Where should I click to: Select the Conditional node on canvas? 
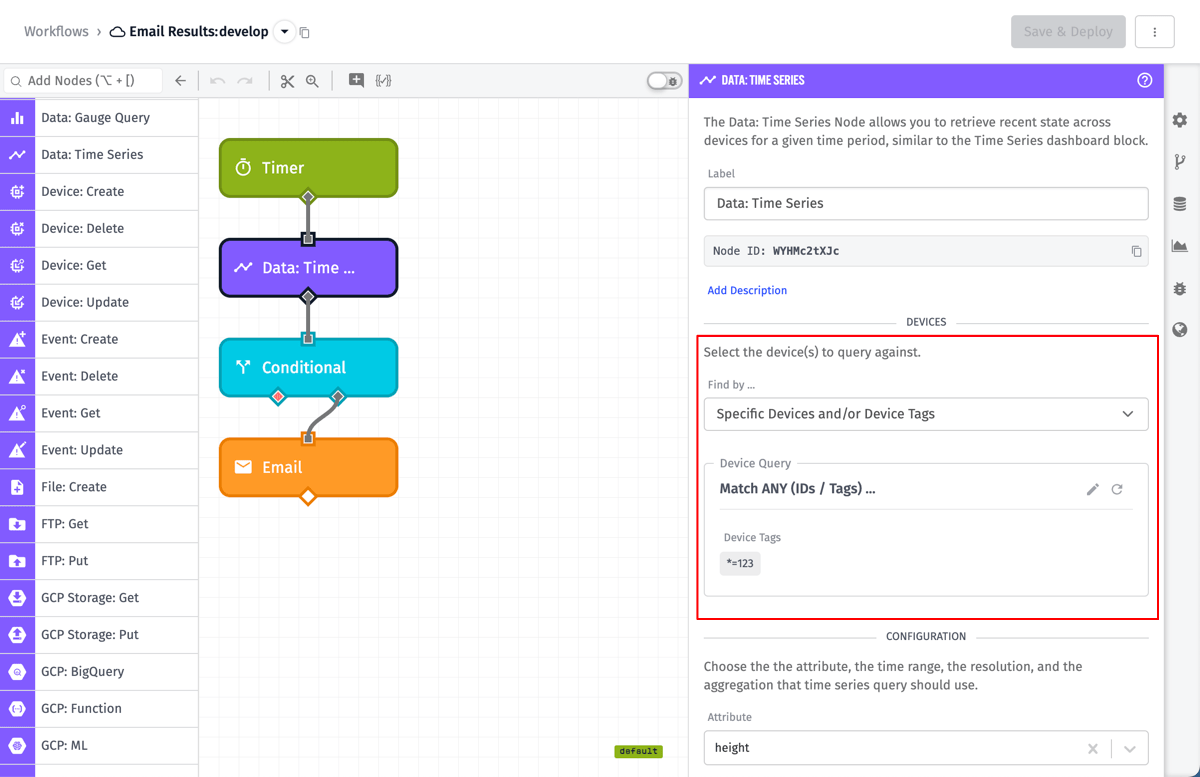[x=308, y=368]
